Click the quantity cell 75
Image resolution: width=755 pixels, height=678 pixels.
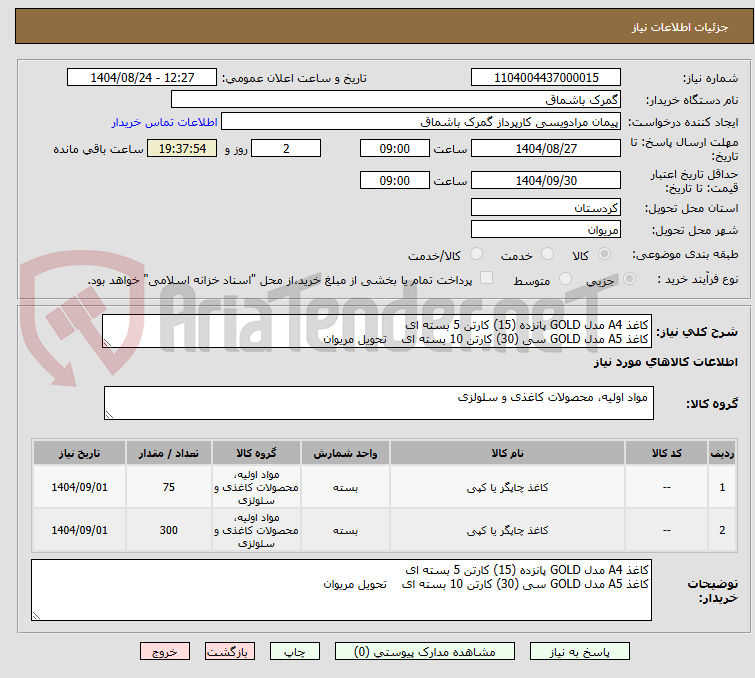[169, 487]
